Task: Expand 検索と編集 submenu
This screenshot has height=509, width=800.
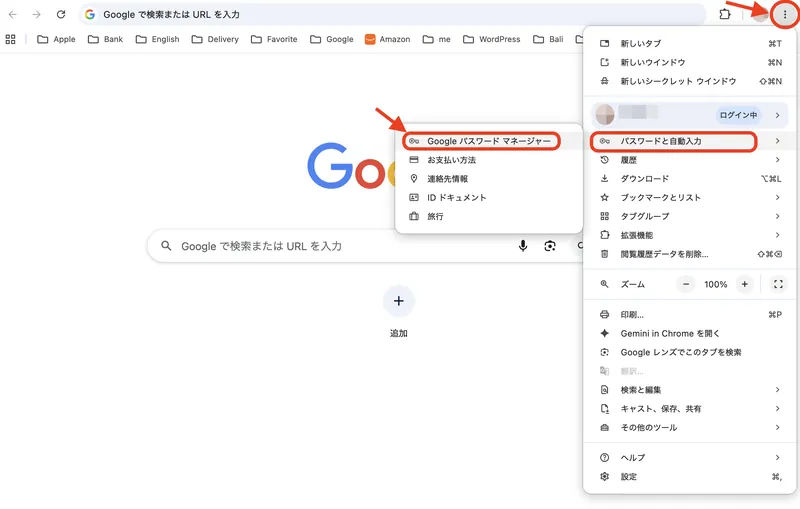Action: pos(690,390)
